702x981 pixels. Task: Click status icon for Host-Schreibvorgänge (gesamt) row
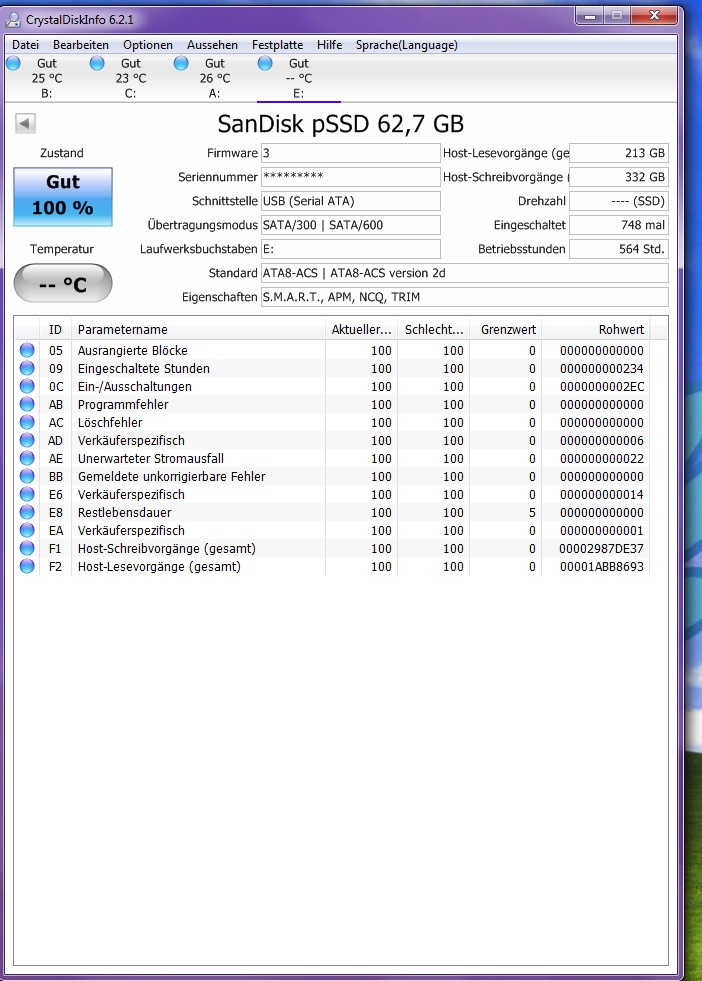pos(27,548)
